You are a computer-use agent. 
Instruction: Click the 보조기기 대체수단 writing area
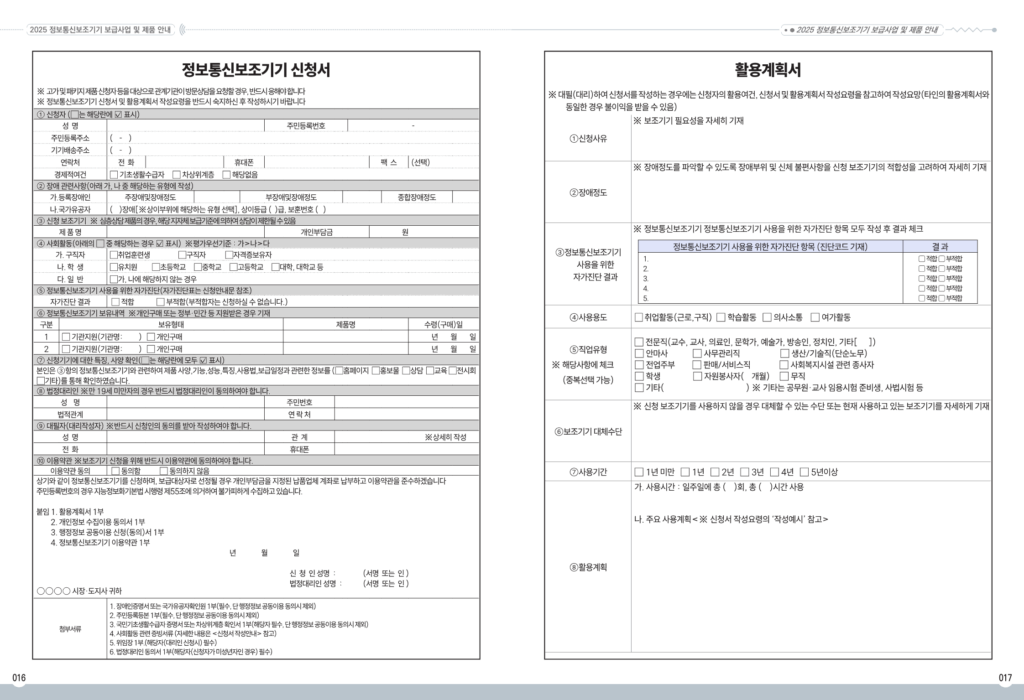pos(811,432)
